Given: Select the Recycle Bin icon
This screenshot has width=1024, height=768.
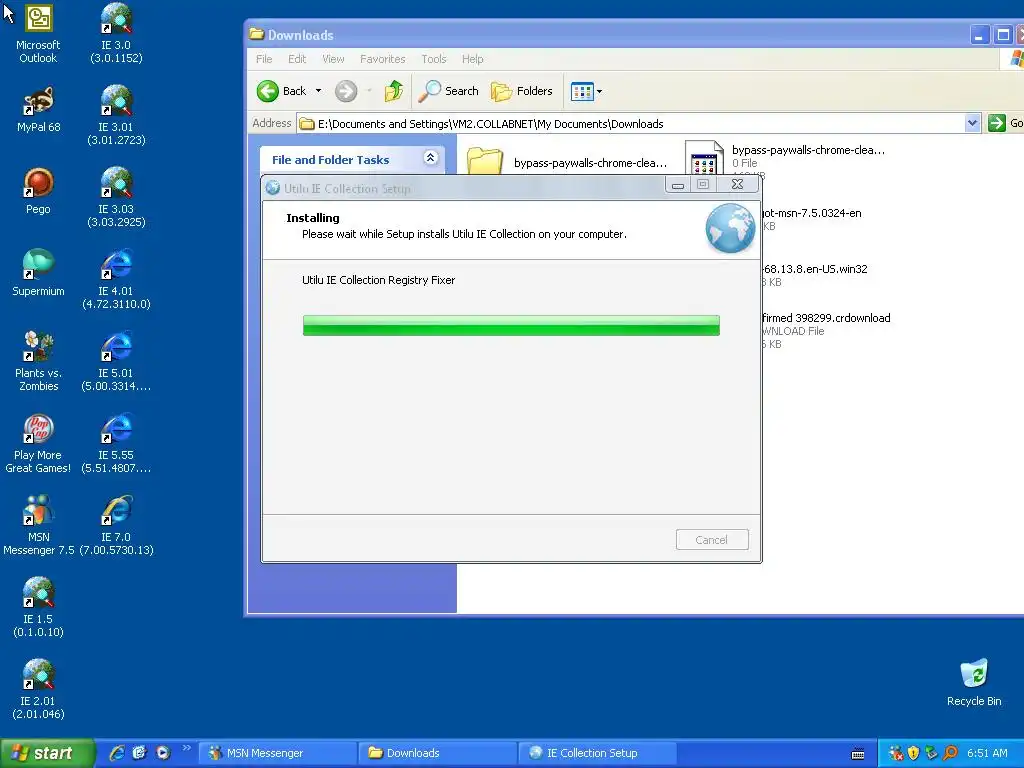Looking at the screenshot, I should pyautogui.click(x=974, y=683).
